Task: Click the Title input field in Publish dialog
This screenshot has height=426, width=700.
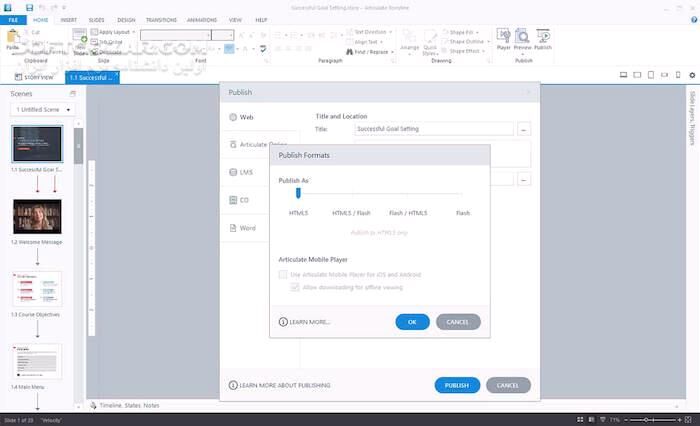Action: click(434, 129)
